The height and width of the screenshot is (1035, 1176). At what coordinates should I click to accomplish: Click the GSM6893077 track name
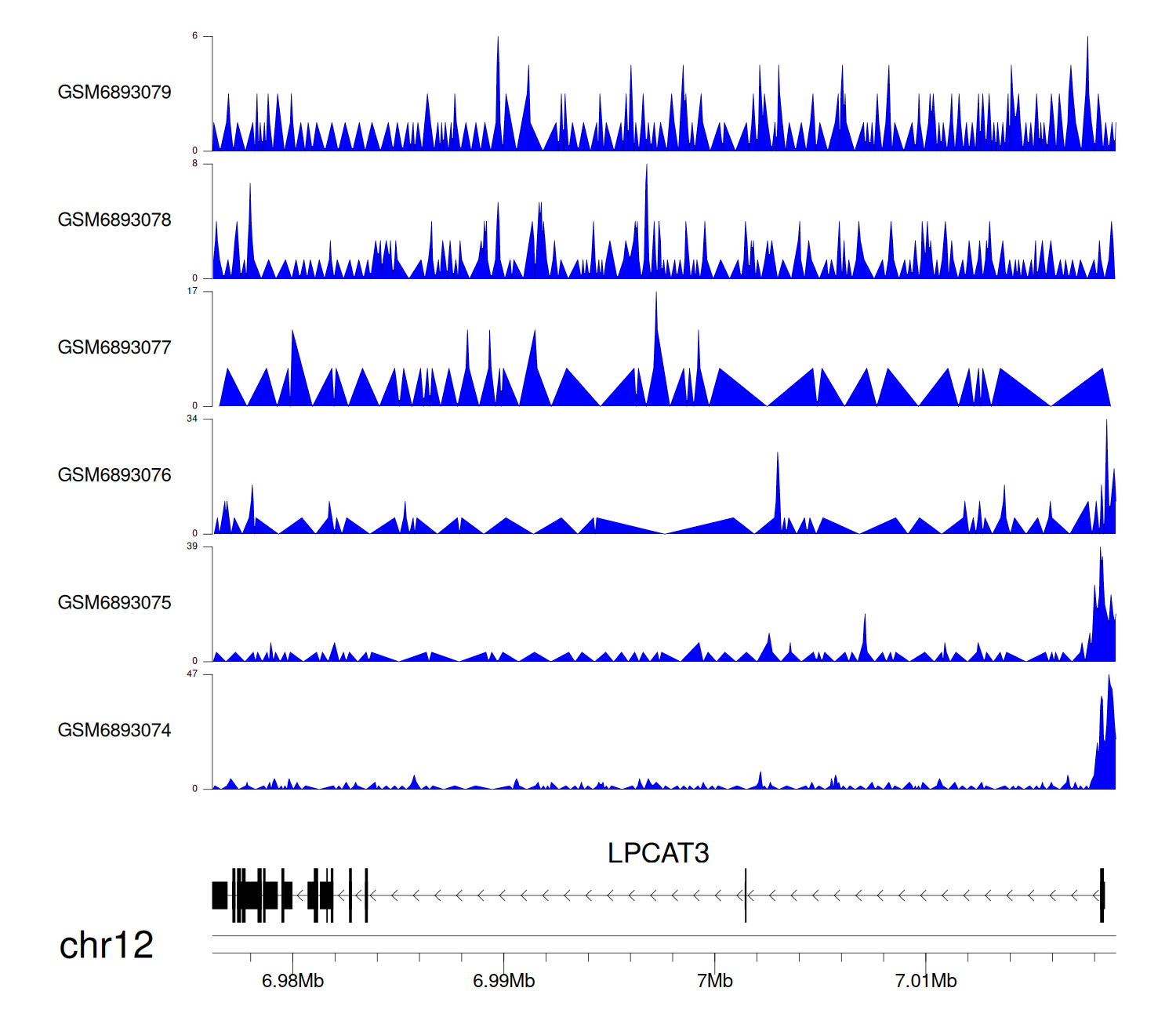pyautogui.click(x=114, y=347)
